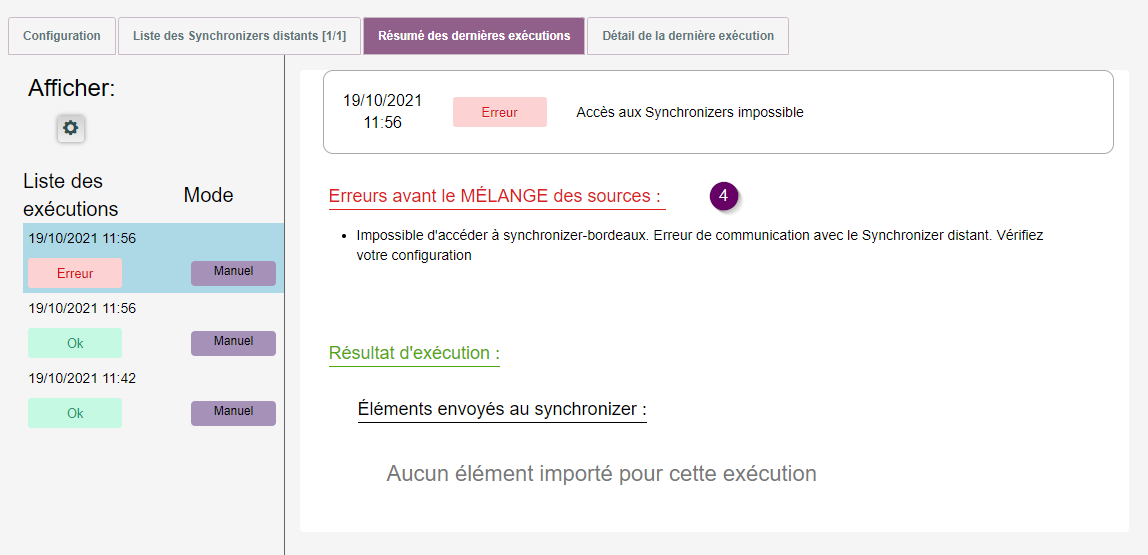
Task: Switch to Liste des Synchronizers distants tab
Action: pyautogui.click(x=239, y=36)
